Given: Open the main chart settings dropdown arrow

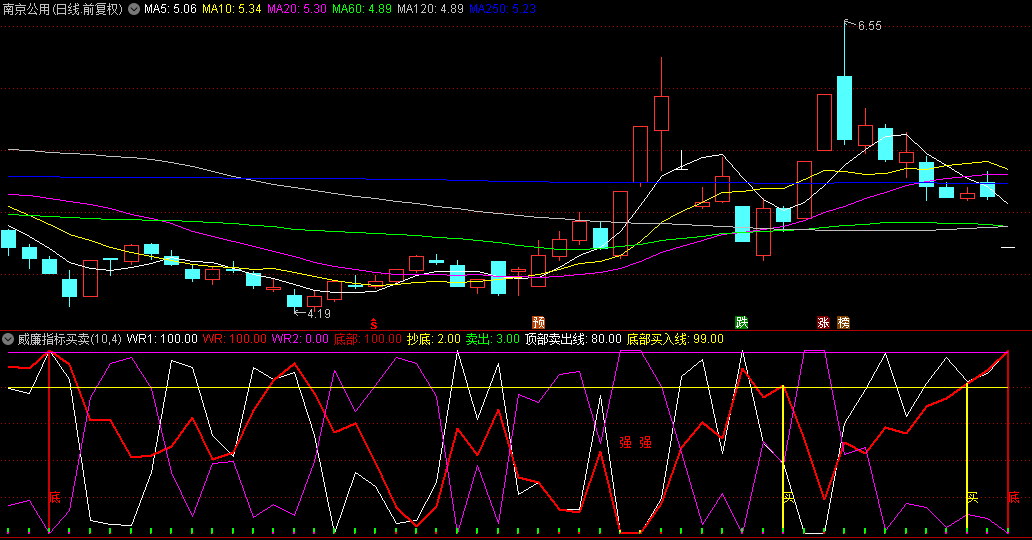Looking at the screenshot, I should [134, 9].
